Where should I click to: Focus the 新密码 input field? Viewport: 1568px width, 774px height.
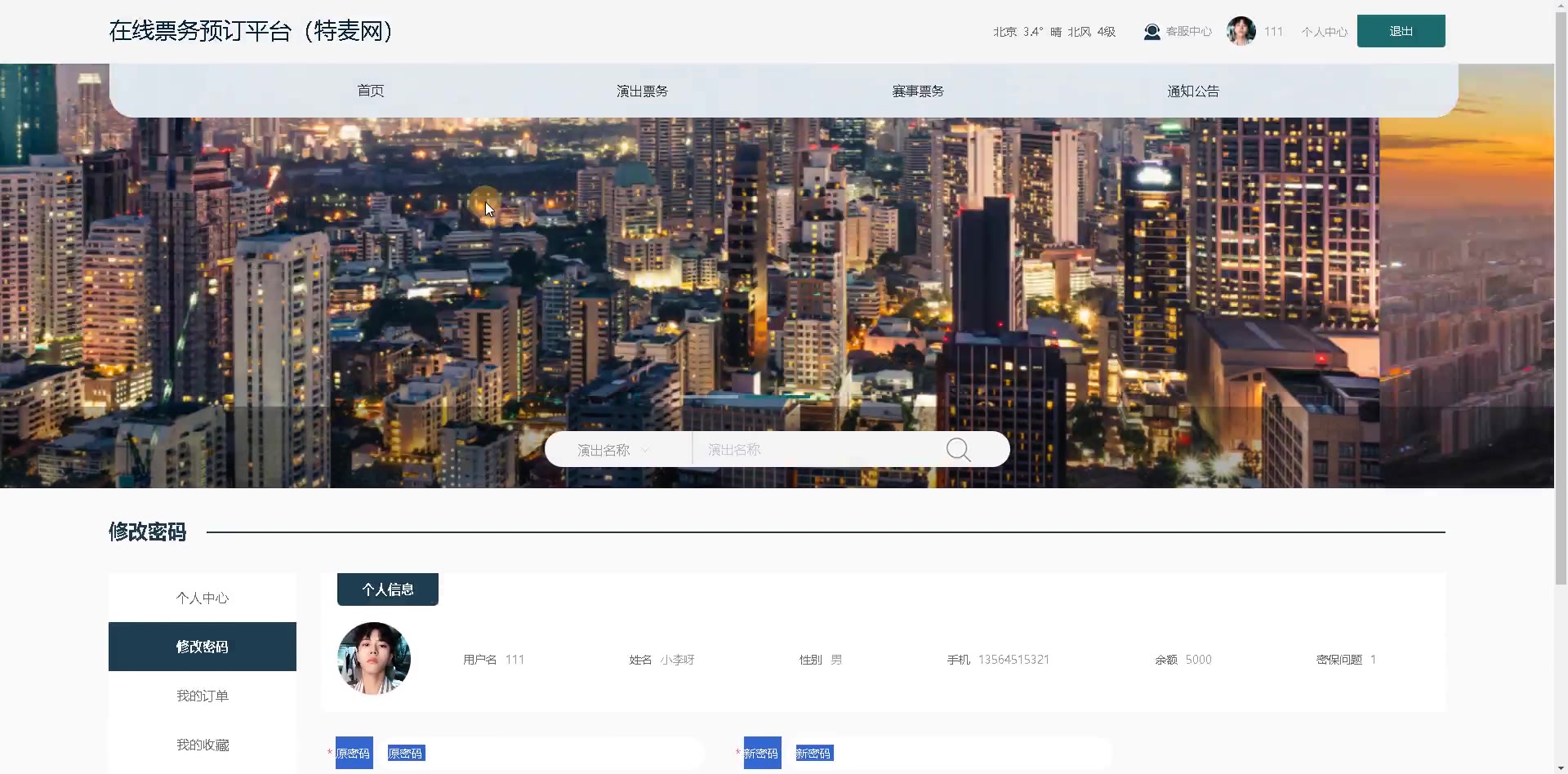click(949, 753)
